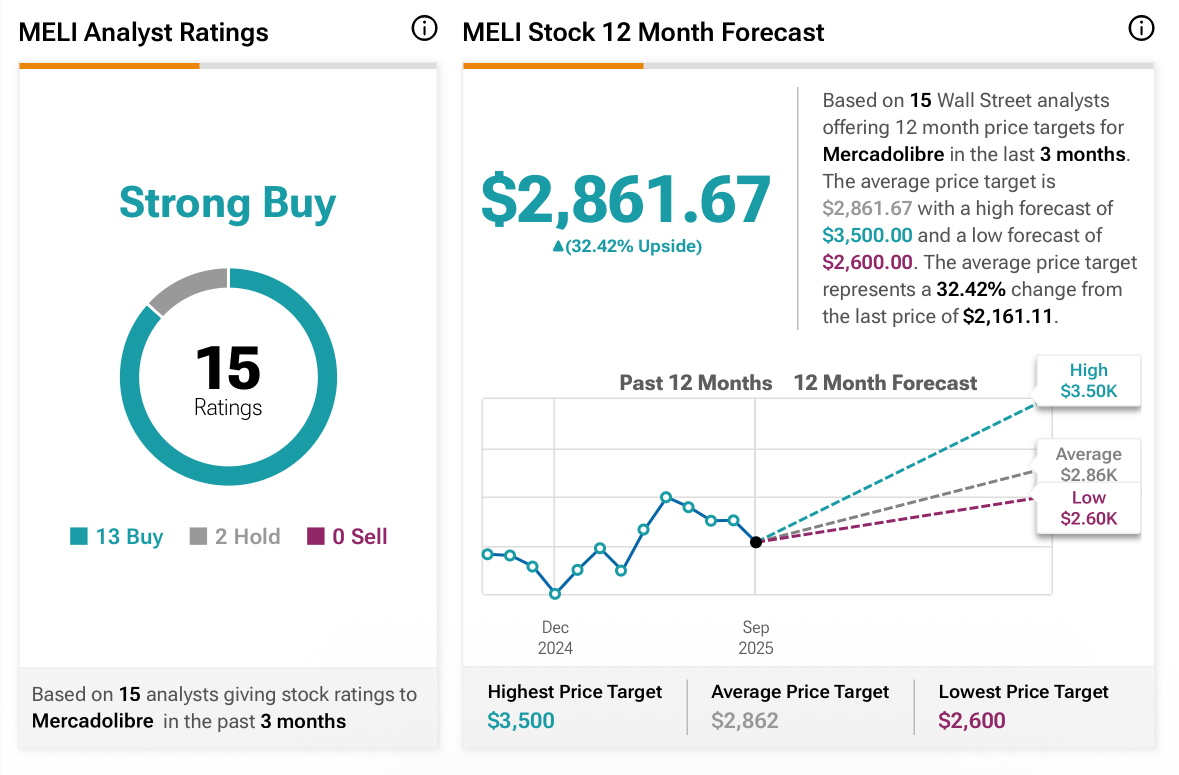Click the Mercadolibre name in ratings footer
The image size is (1179, 775).
click(93, 721)
